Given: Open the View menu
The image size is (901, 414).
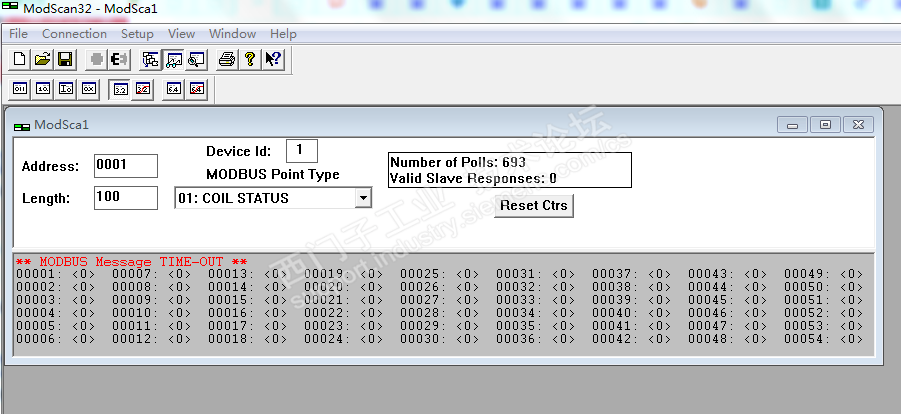Looking at the screenshot, I should coord(181,34).
